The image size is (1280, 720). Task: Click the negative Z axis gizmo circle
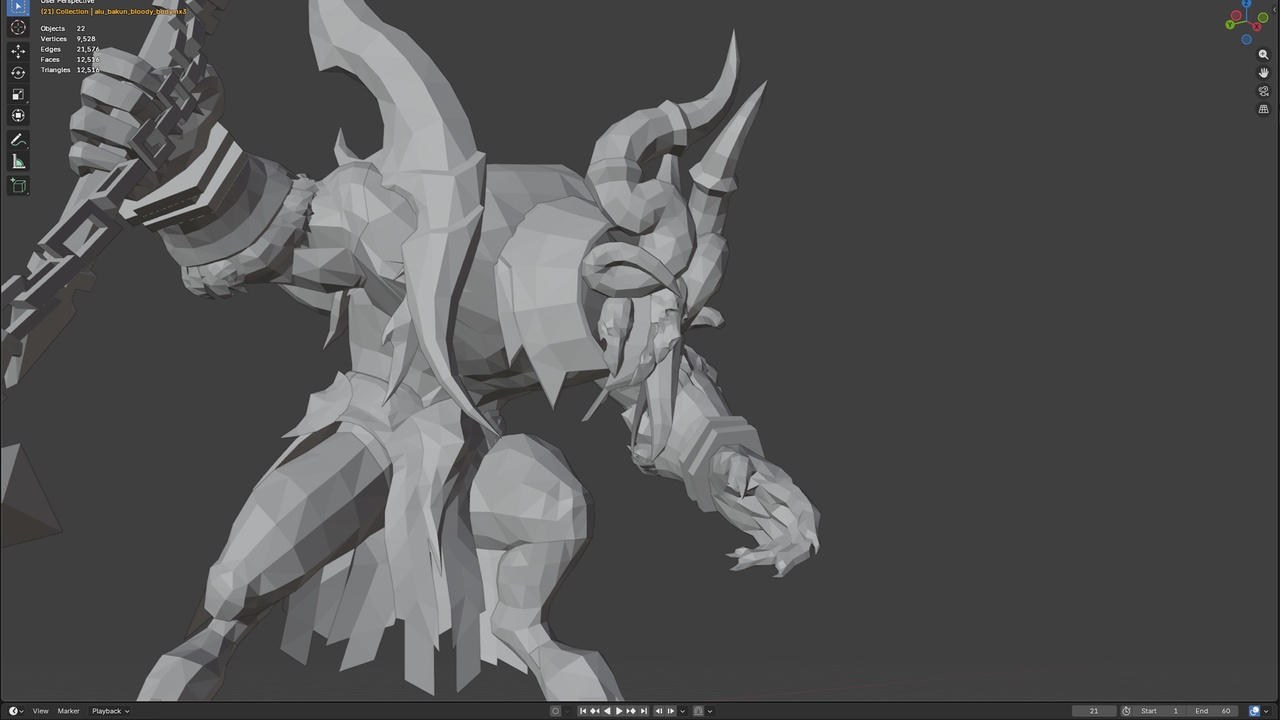tap(1246, 39)
